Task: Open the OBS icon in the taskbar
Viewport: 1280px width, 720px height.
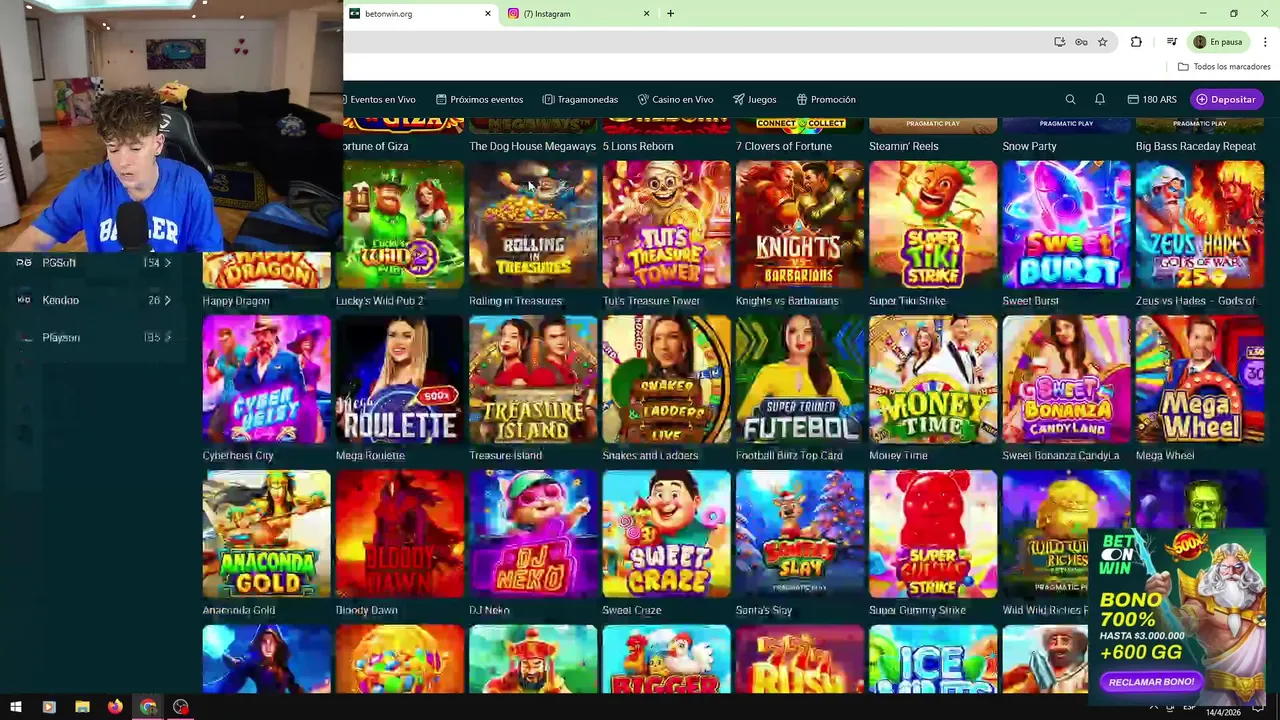Action: point(181,707)
